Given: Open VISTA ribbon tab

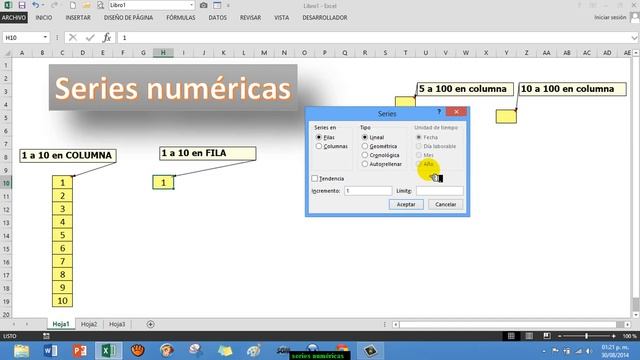Looking at the screenshot, I should coord(281,18).
